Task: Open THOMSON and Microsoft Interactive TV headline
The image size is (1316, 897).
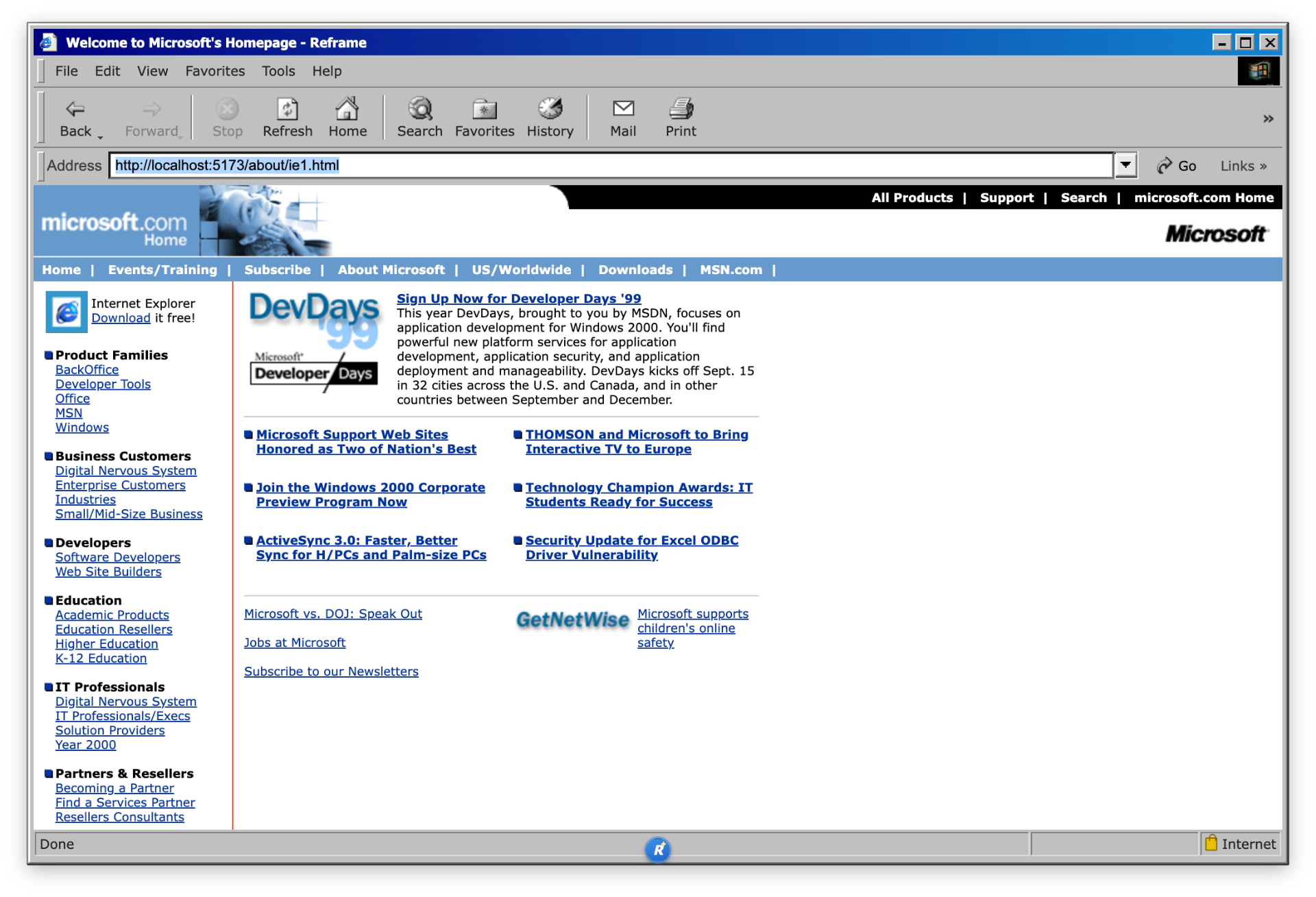Action: (637, 442)
